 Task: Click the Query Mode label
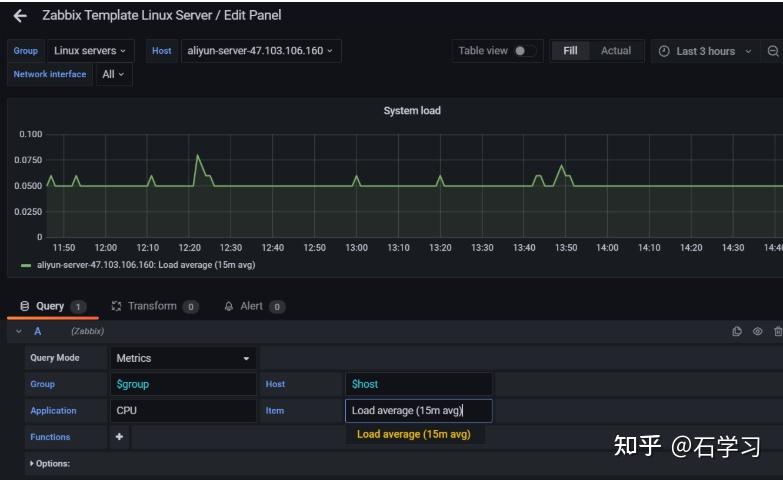(x=54, y=358)
